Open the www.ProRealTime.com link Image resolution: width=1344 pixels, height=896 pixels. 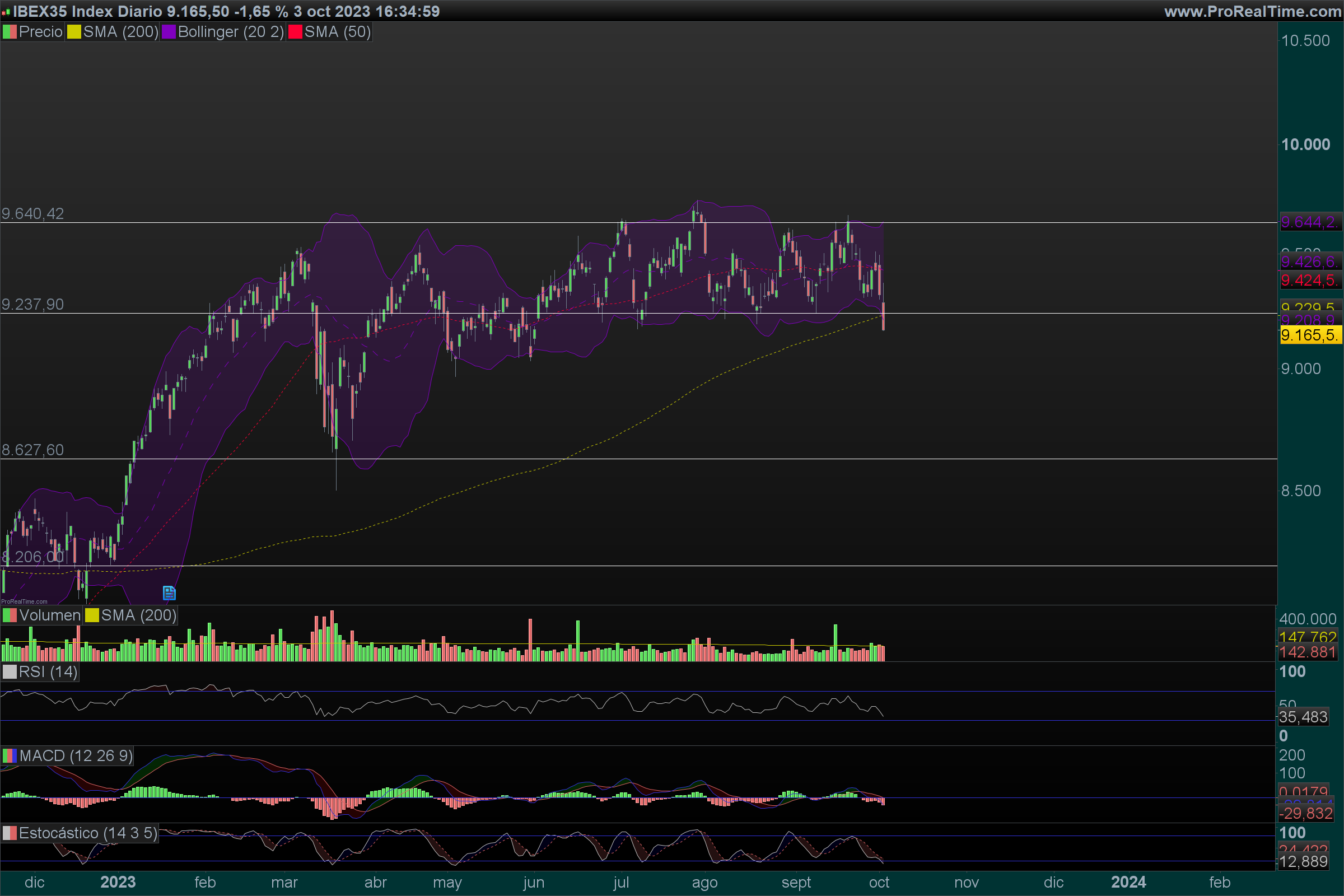1252,11
